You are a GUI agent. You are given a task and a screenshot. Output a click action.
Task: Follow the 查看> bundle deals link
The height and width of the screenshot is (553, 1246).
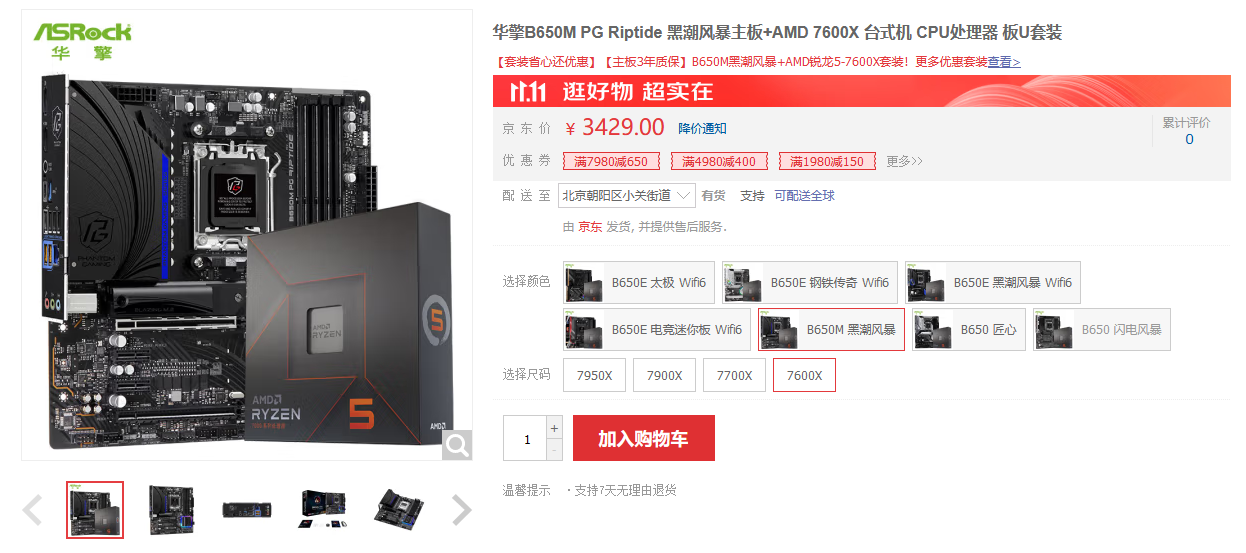coord(1004,62)
